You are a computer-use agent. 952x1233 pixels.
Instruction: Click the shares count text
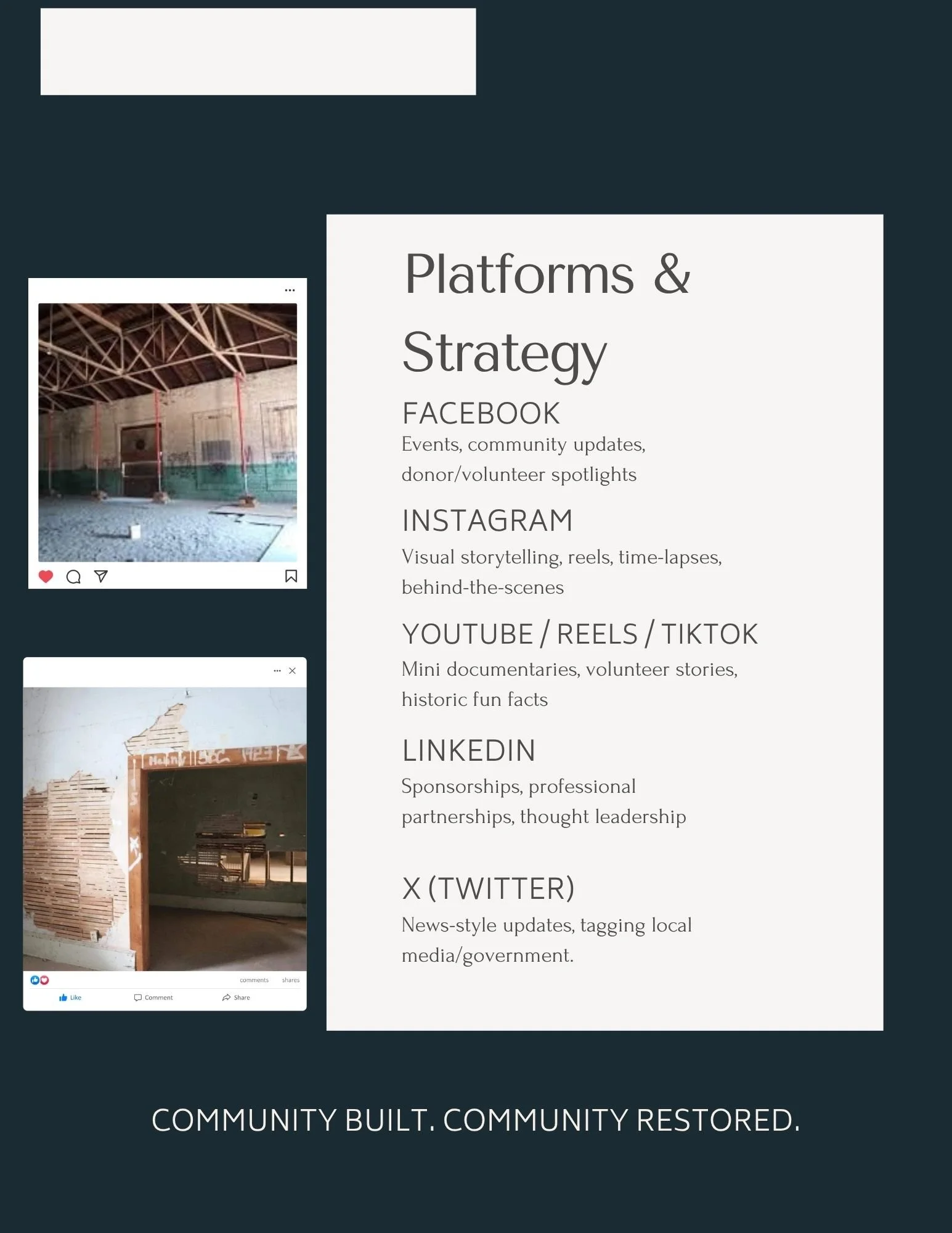291,980
